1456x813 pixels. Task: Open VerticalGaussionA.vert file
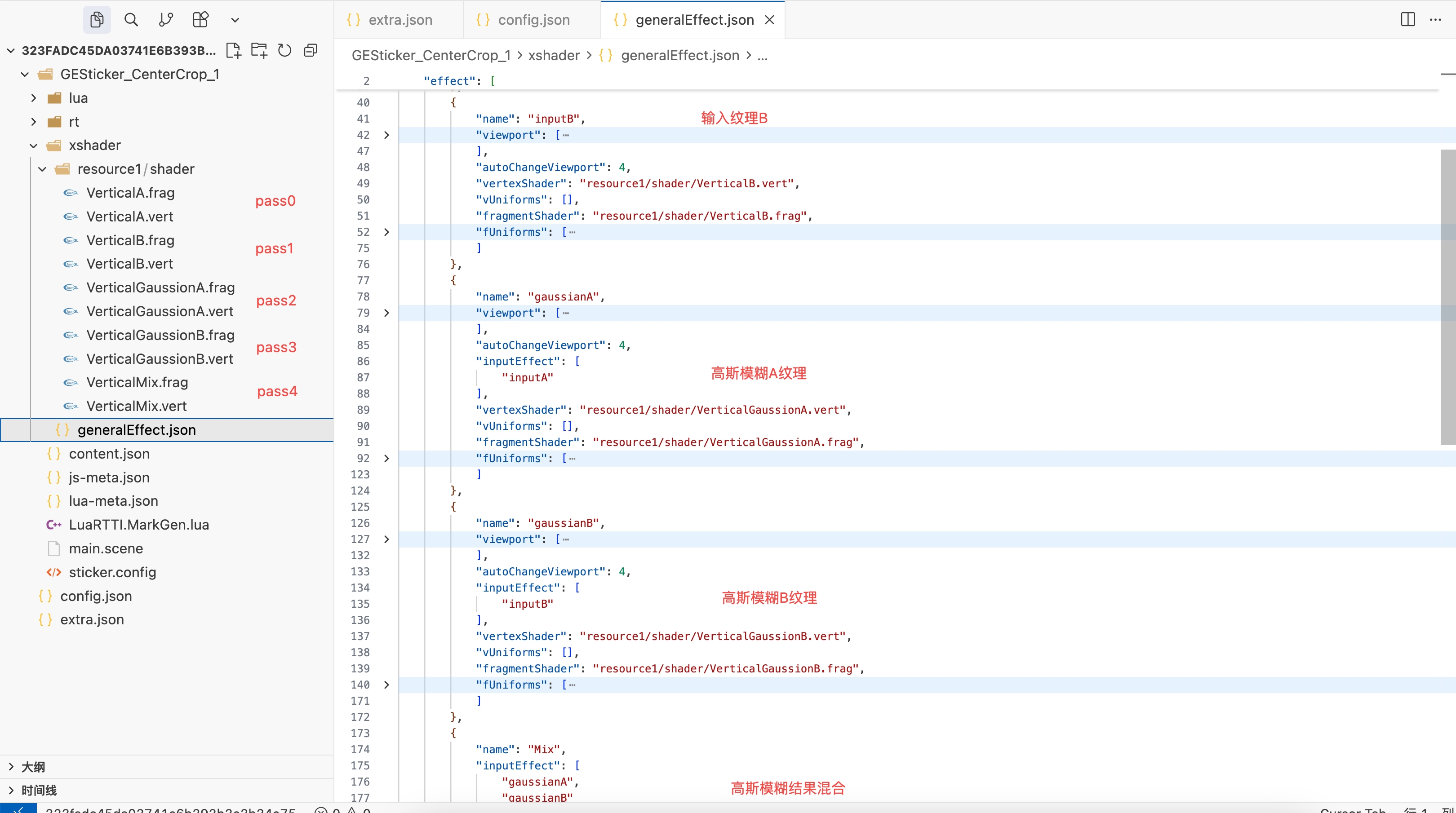click(x=160, y=311)
